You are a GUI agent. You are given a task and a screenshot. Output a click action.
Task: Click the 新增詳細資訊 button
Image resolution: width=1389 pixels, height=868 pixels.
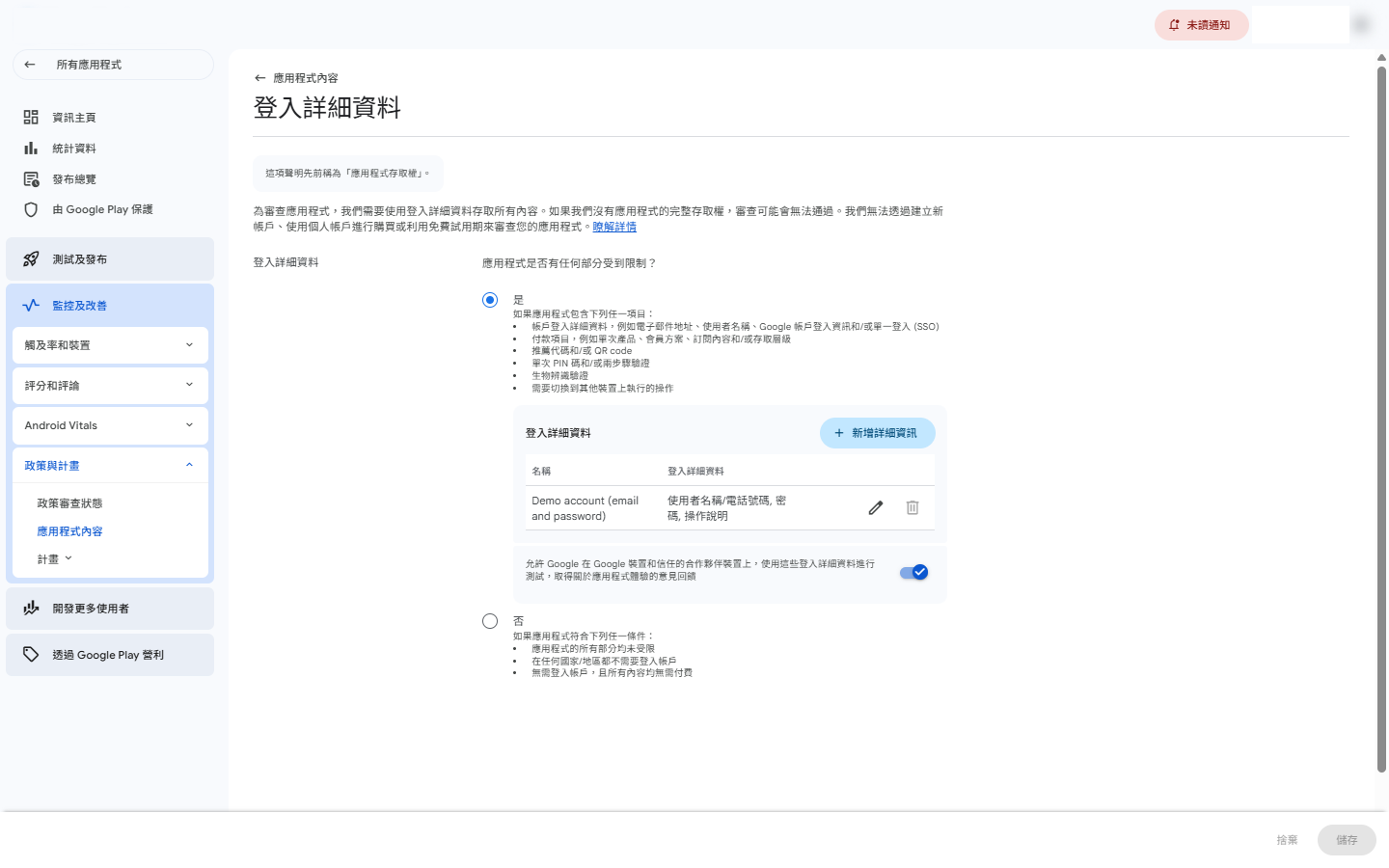(x=878, y=433)
